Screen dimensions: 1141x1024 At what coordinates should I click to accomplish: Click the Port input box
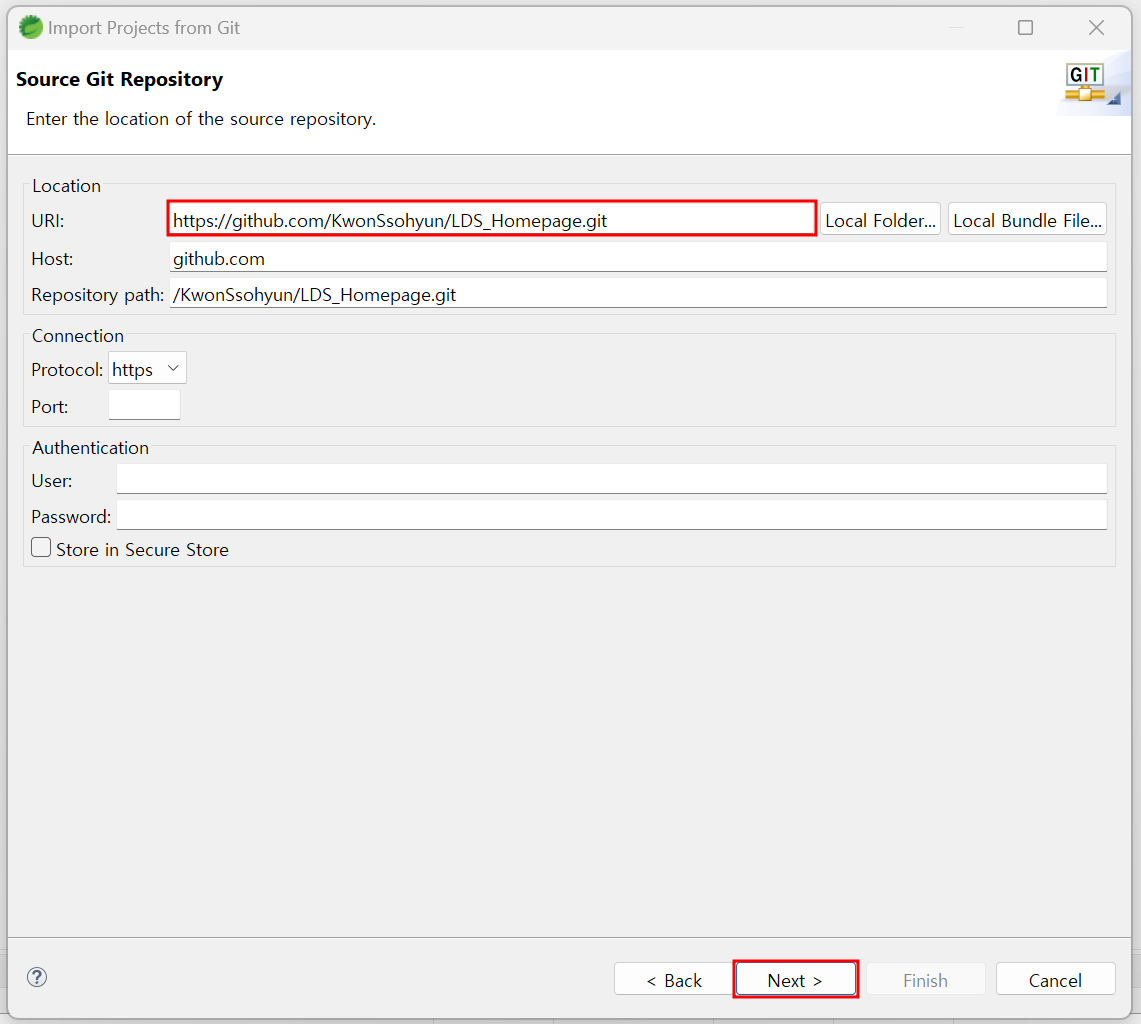click(x=144, y=405)
